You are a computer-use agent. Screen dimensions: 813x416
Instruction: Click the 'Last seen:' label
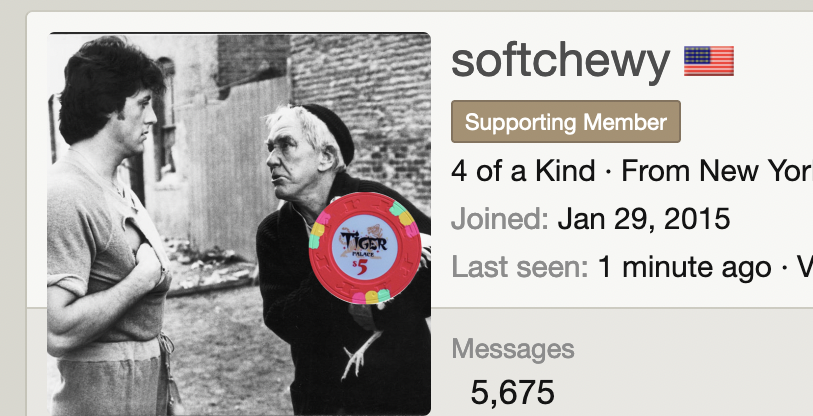point(520,267)
